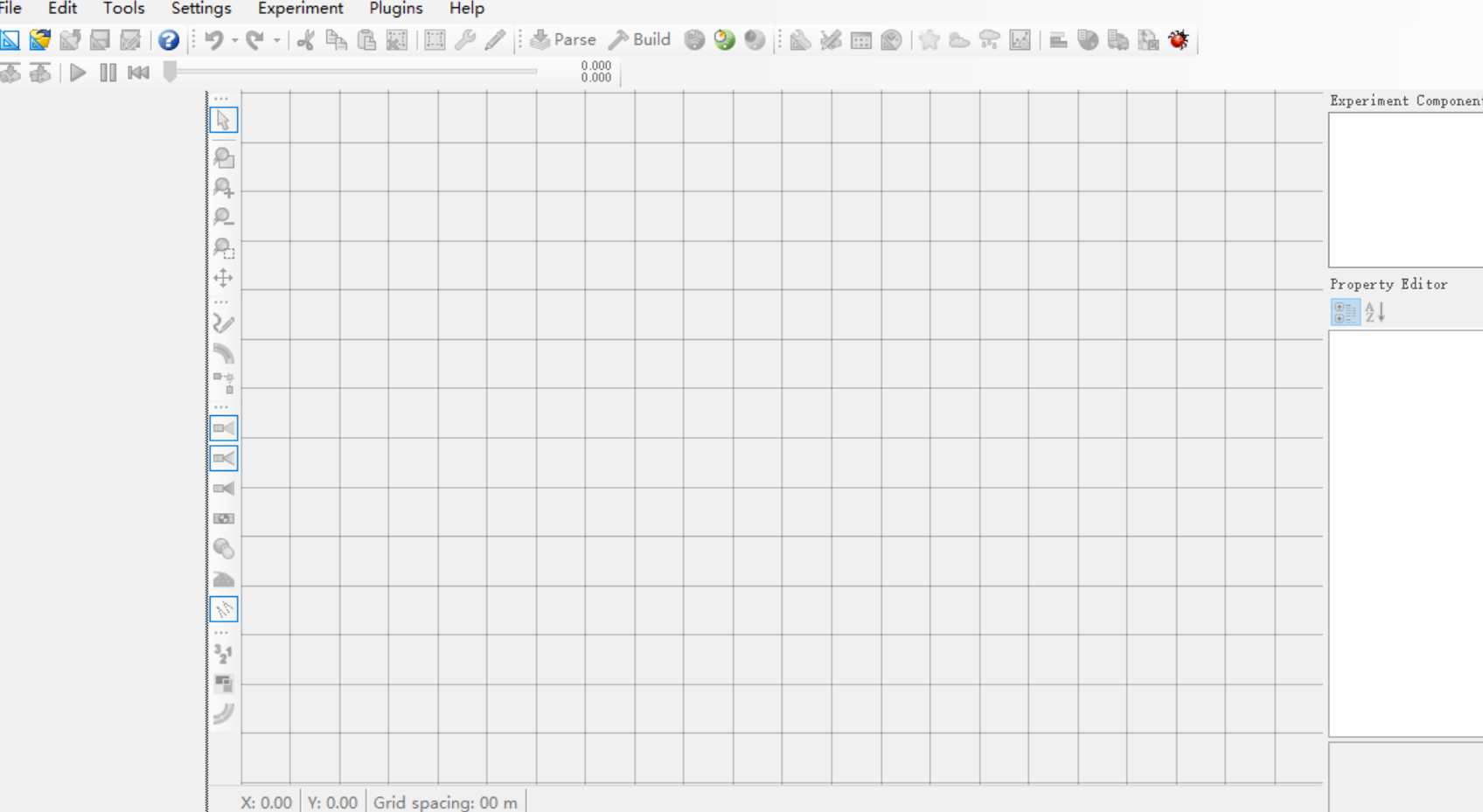
Task: Select the pan four-arrow tool
Action: [224, 278]
